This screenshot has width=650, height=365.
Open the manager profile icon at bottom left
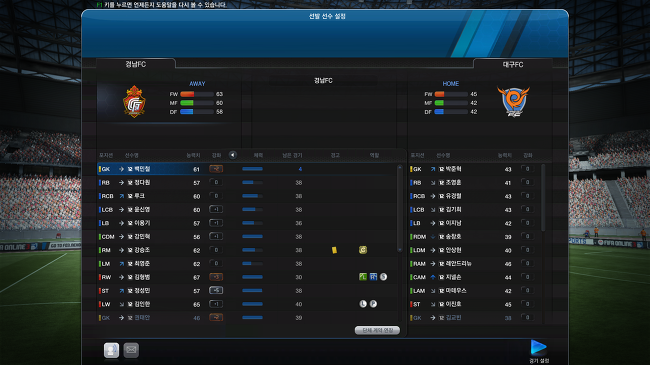[x=111, y=350]
